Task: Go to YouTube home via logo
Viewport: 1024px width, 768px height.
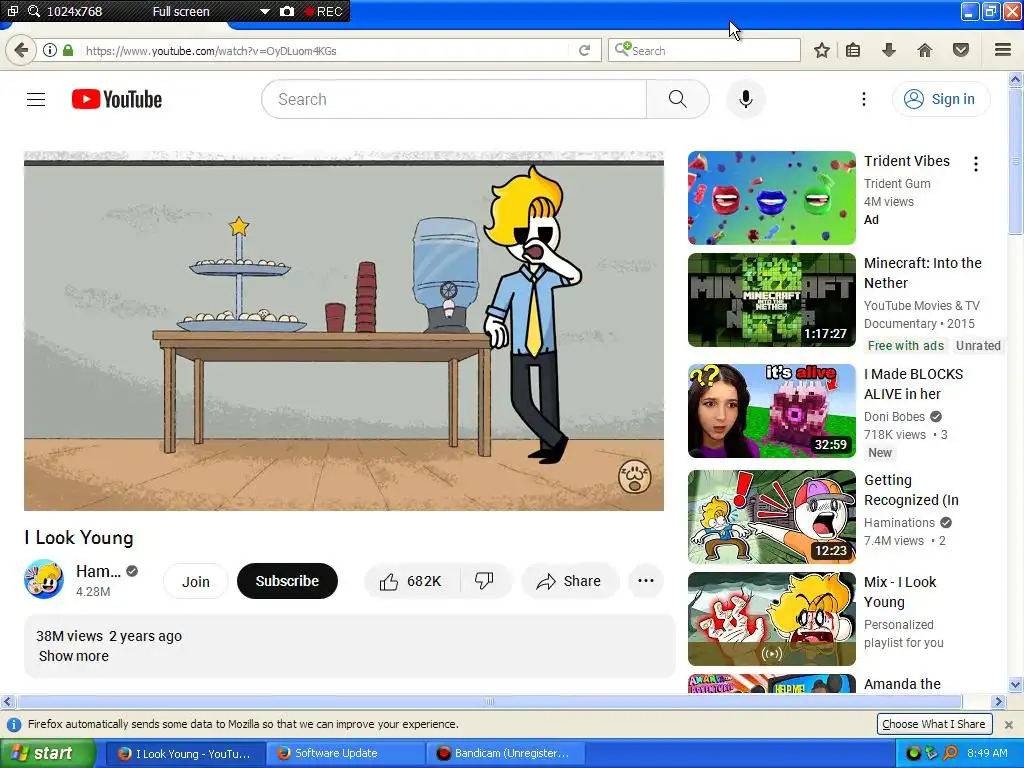Action: click(117, 99)
